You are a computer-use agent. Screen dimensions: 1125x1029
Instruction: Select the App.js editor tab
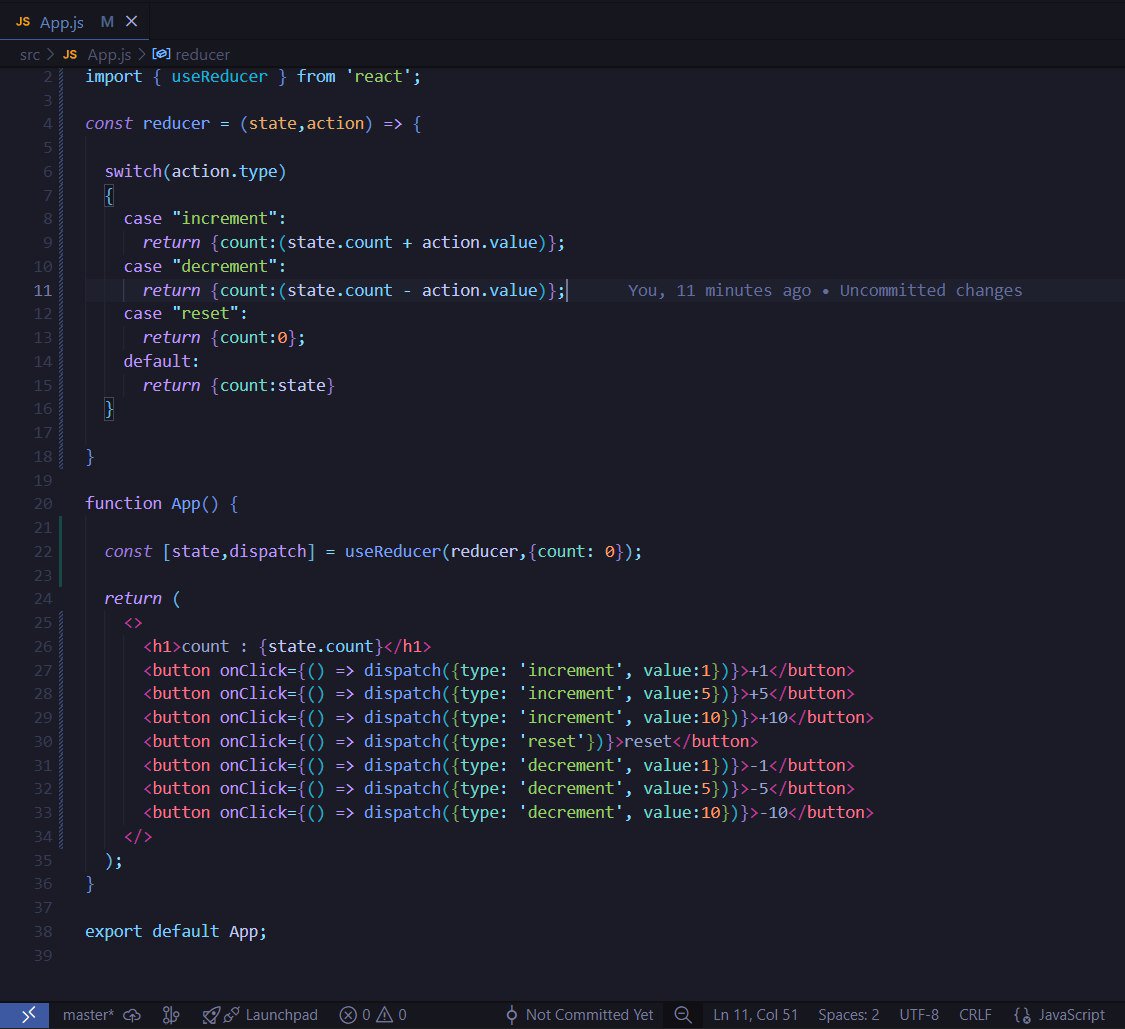tap(75, 22)
